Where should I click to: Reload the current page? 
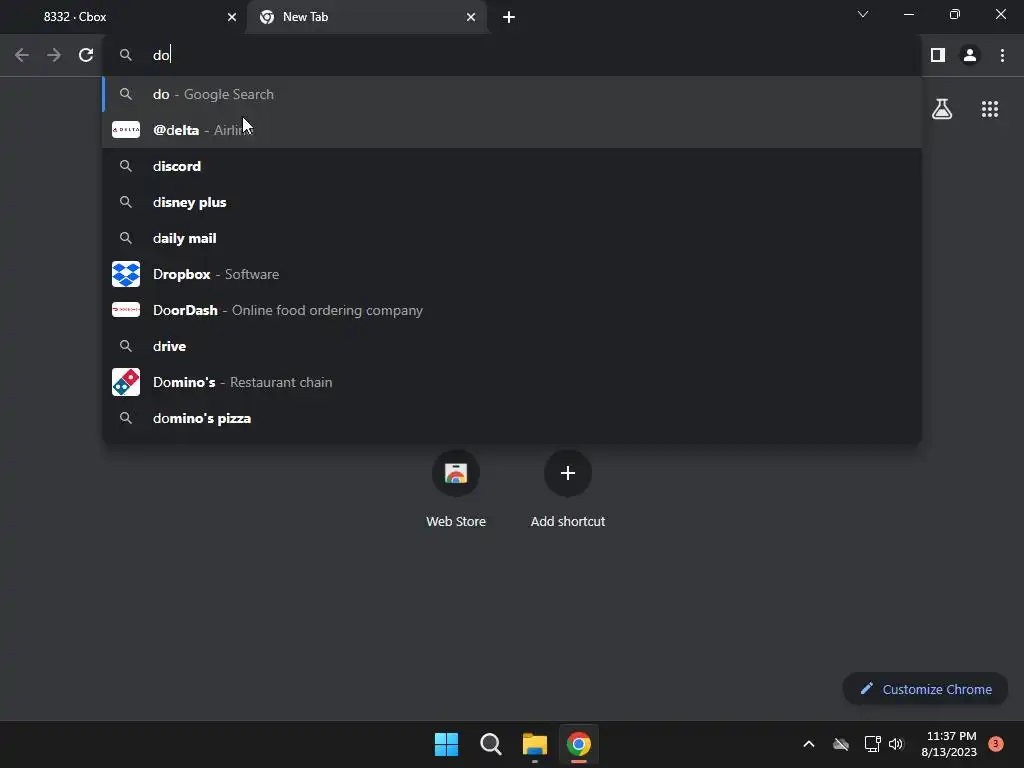point(86,56)
